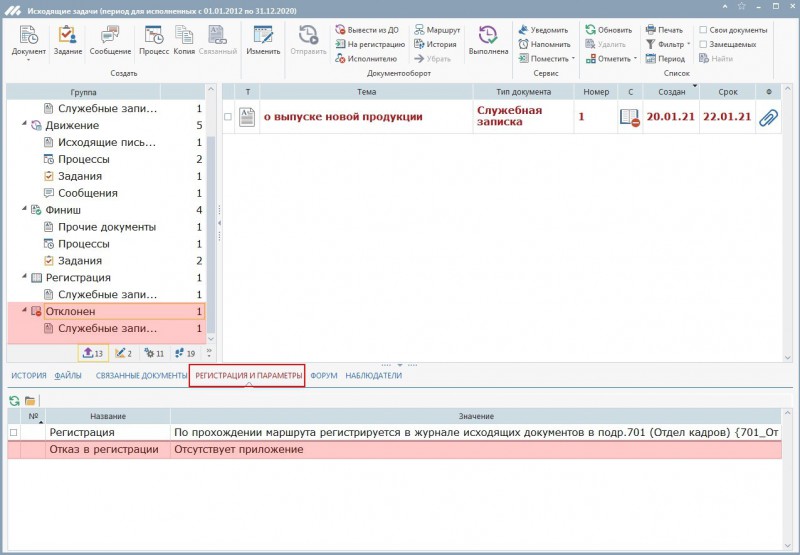
Task: Enable the Замещаемых checkbox
Action: click(703, 44)
